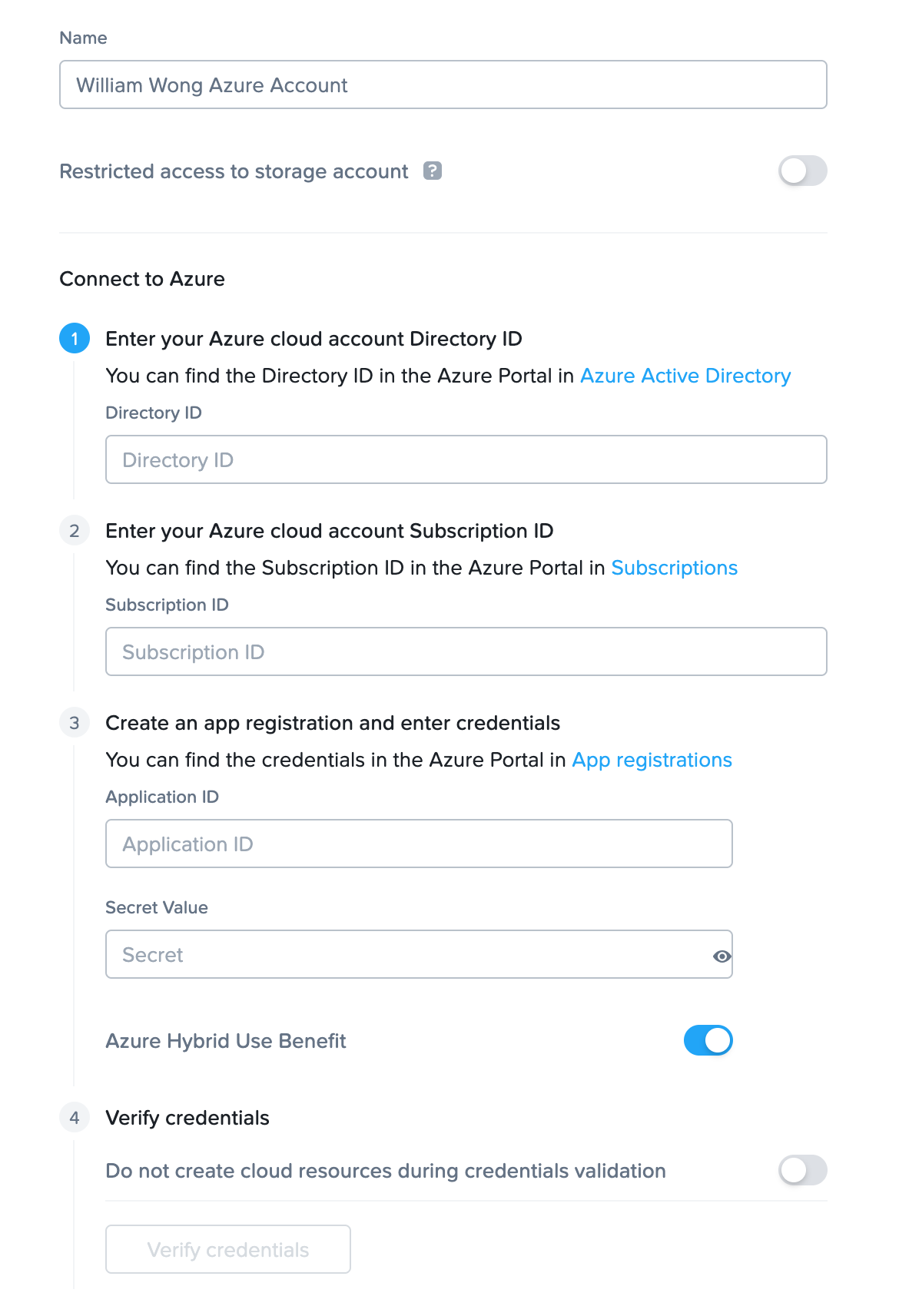Image resolution: width=899 pixels, height=1316 pixels.
Task: Disable the Azure Hybrid Use Benefit toggle
Action: click(708, 1040)
